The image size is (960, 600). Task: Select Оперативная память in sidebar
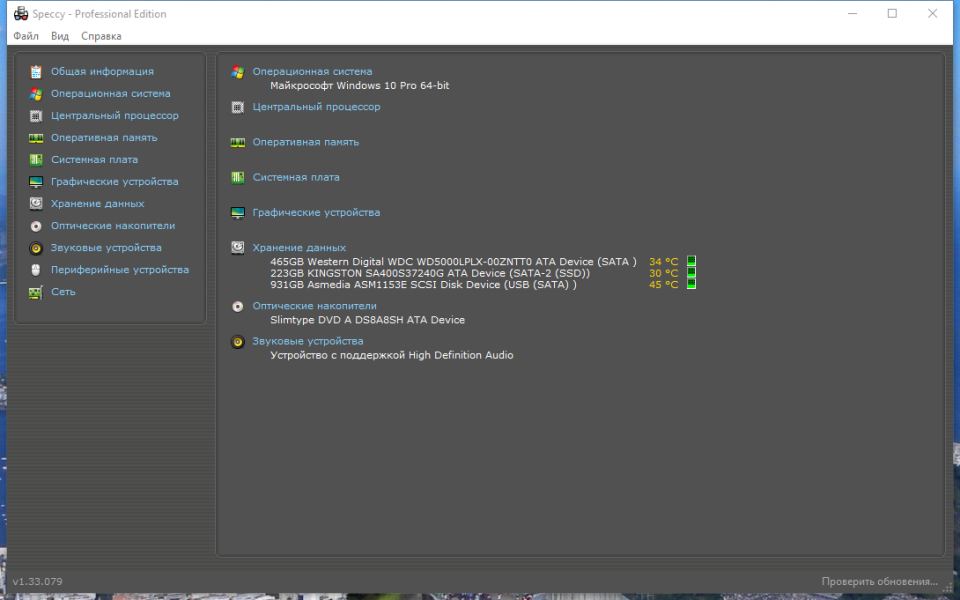104,138
